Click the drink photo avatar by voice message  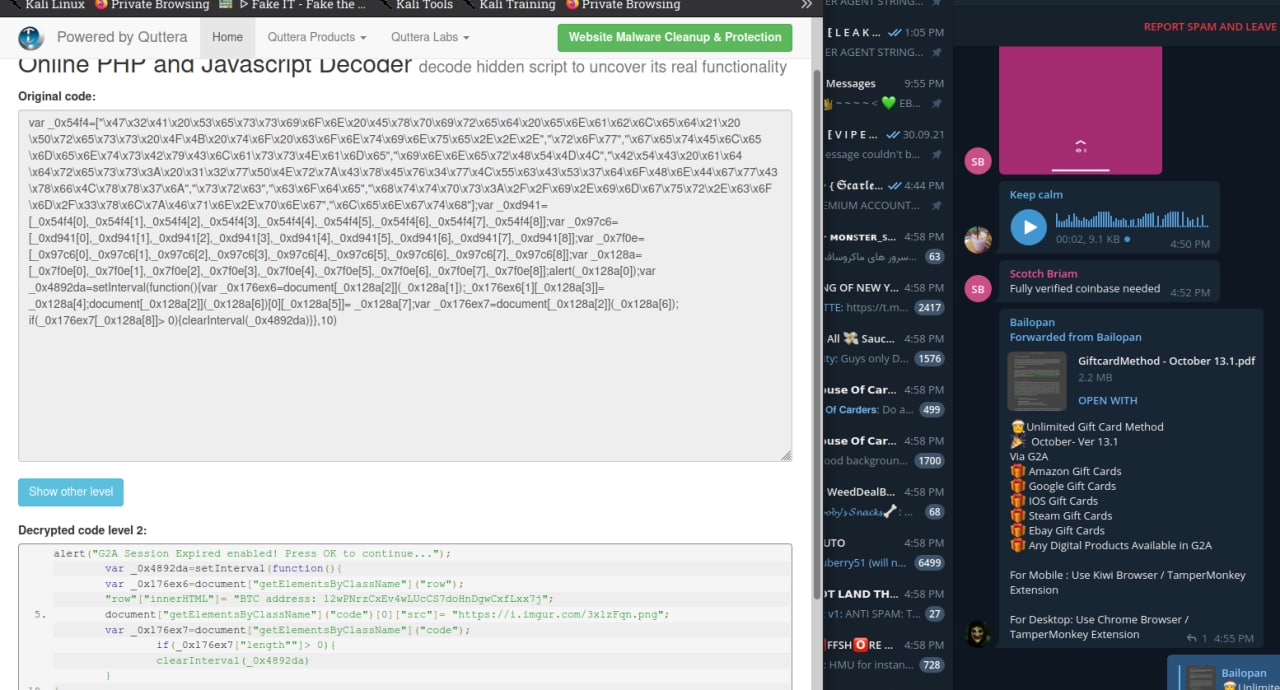977,239
